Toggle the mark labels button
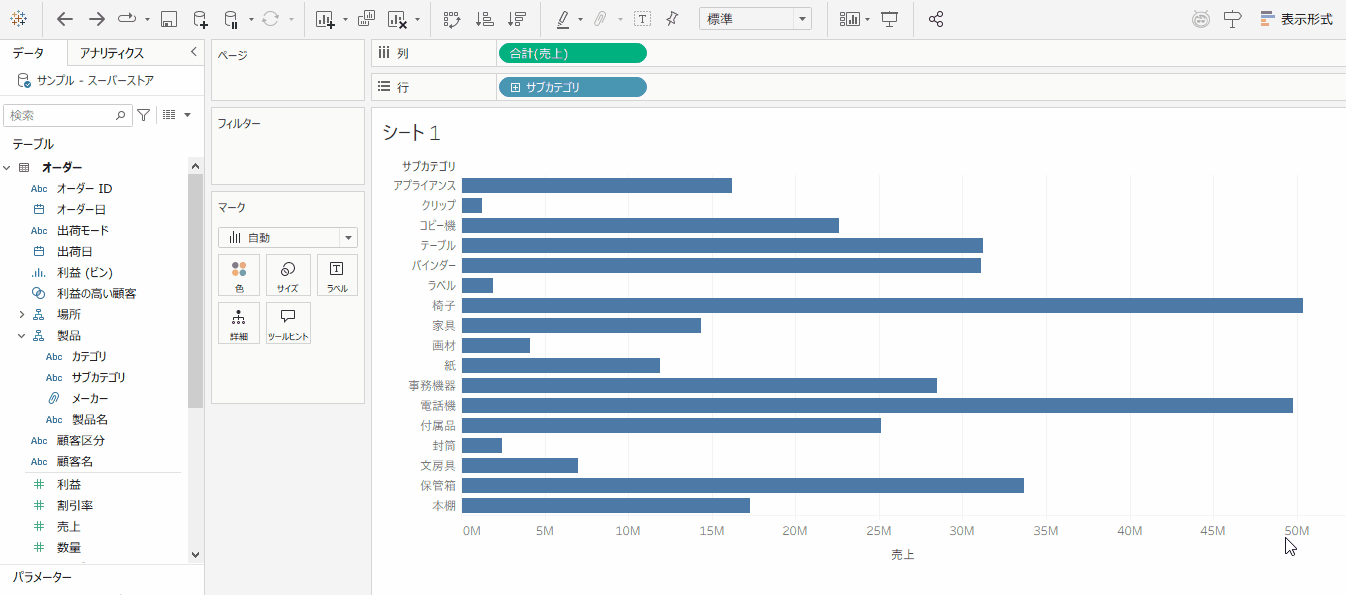 pyautogui.click(x=642, y=19)
